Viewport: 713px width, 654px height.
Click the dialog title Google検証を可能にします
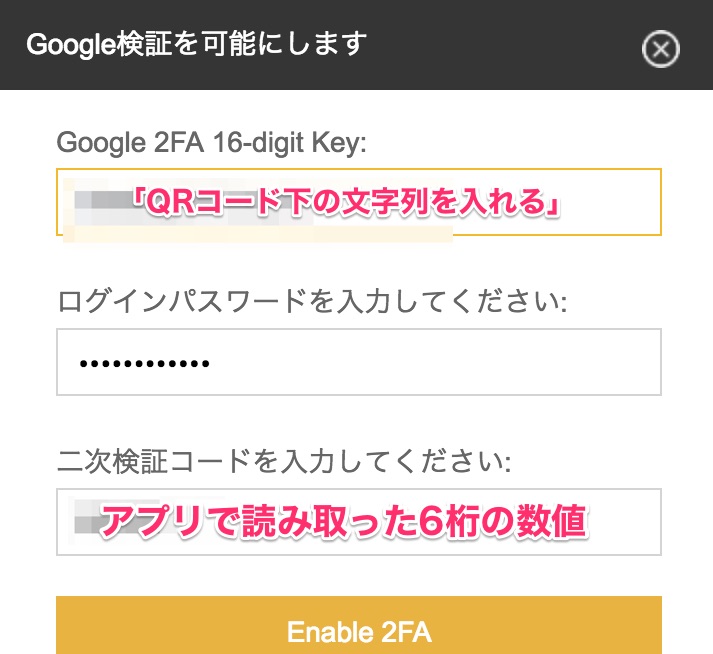click(x=197, y=45)
